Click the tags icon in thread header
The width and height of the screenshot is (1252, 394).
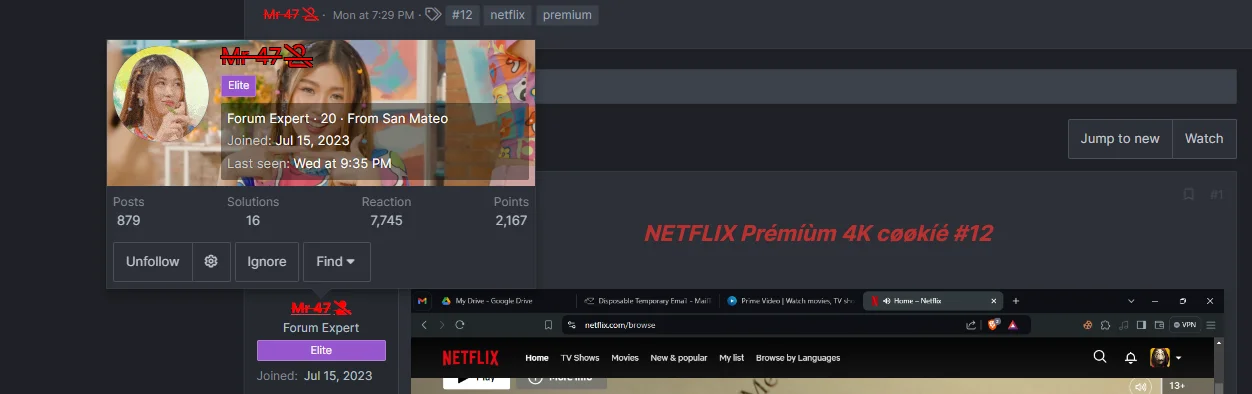coord(432,15)
